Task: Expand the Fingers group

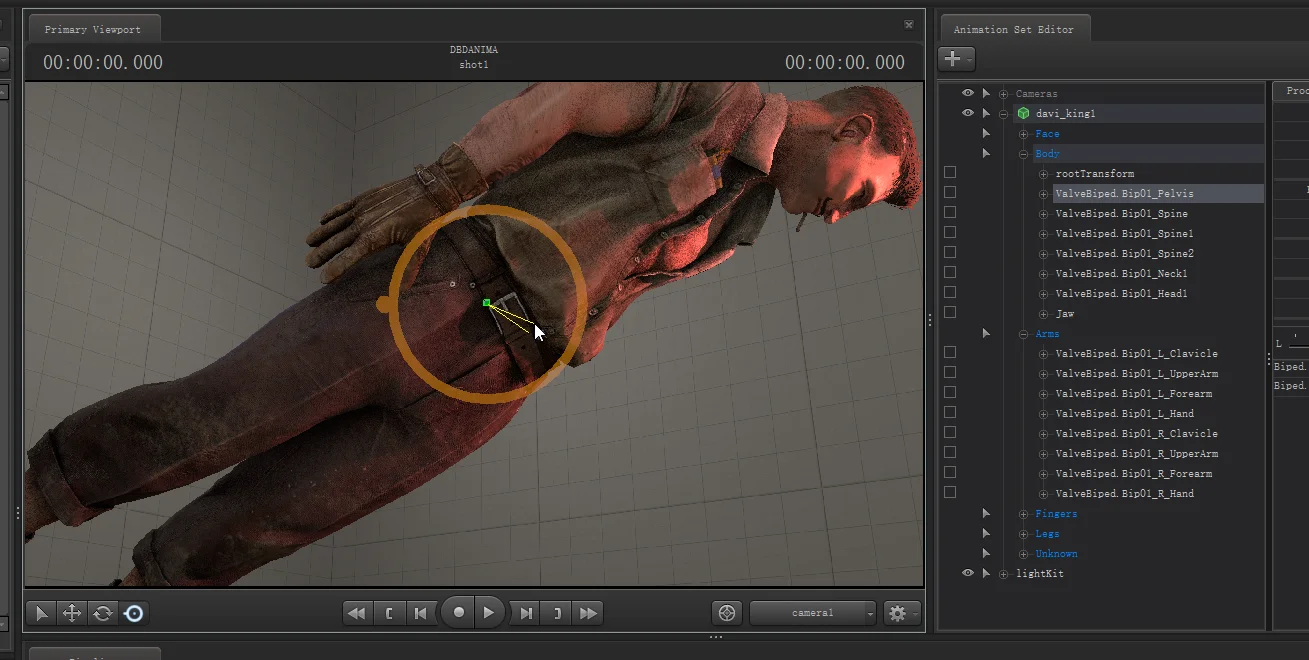Action: click(1023, 514)
